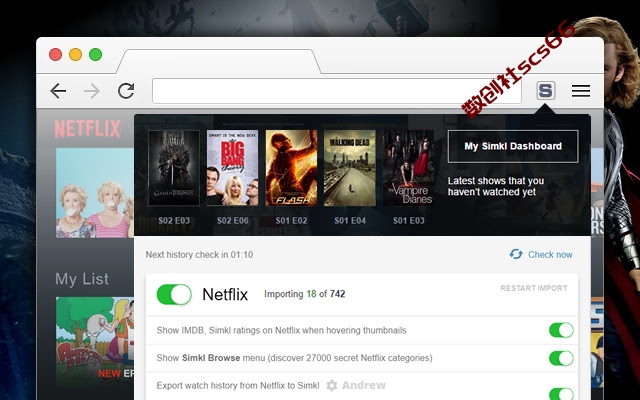Click the Latest shows you haven't watched text

[496, 186]
